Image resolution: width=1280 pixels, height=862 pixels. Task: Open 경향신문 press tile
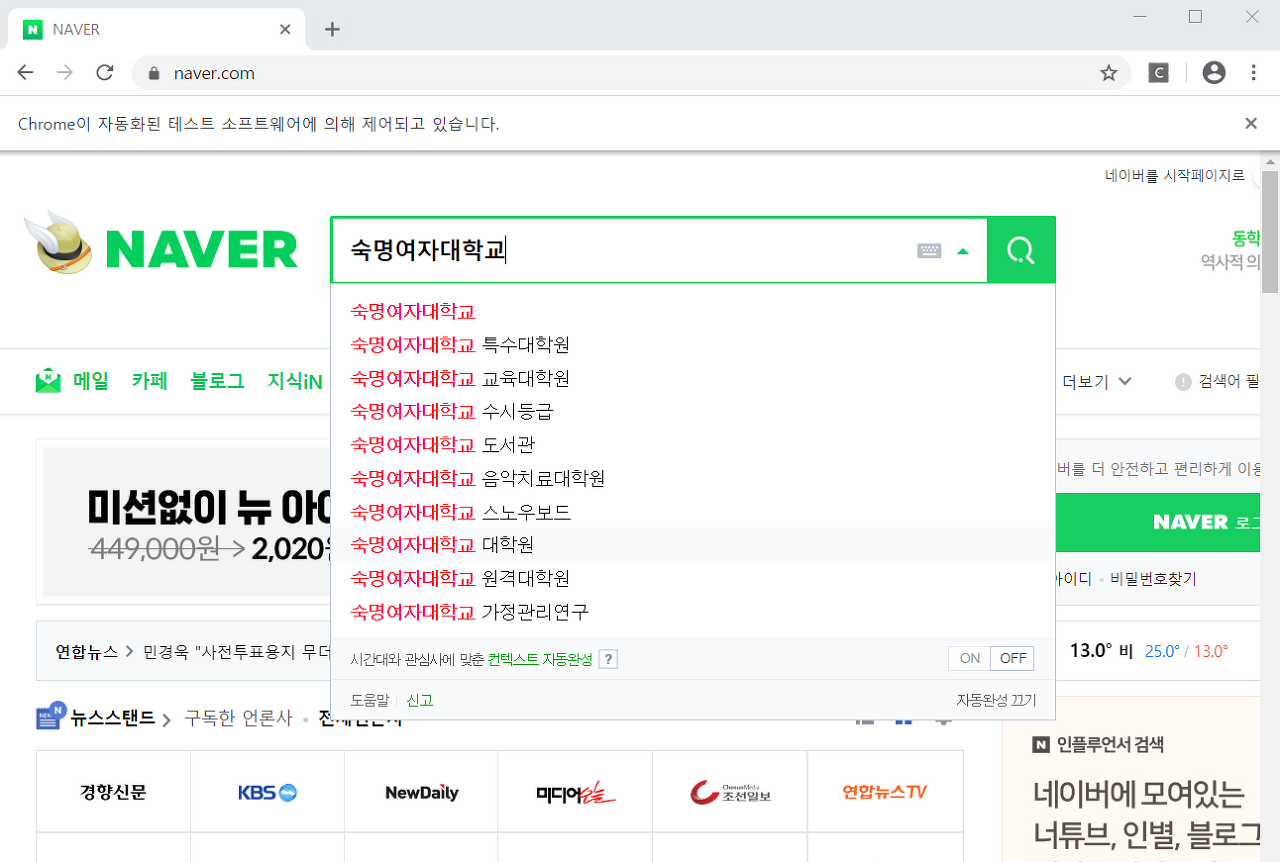click(x=113, y=792)
